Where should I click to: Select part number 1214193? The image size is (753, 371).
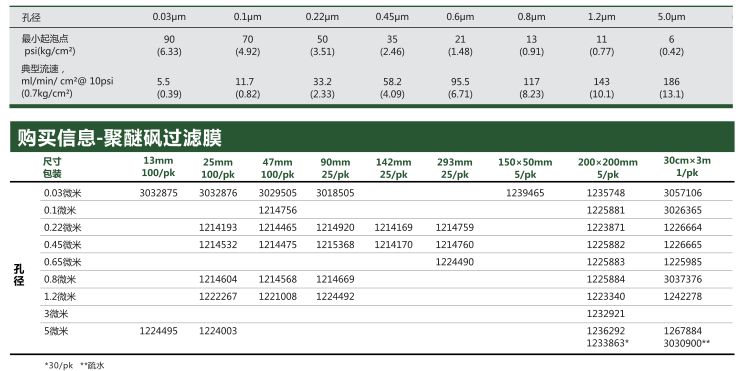218,227
